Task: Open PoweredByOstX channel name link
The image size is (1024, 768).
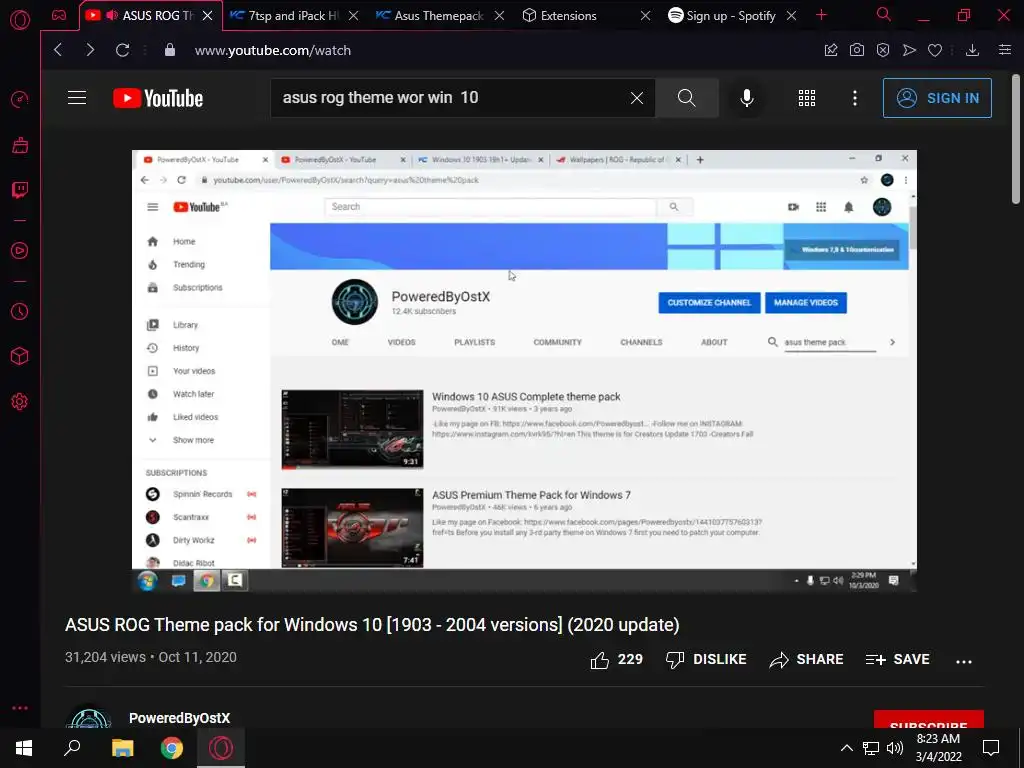Action: pos(180,718)
